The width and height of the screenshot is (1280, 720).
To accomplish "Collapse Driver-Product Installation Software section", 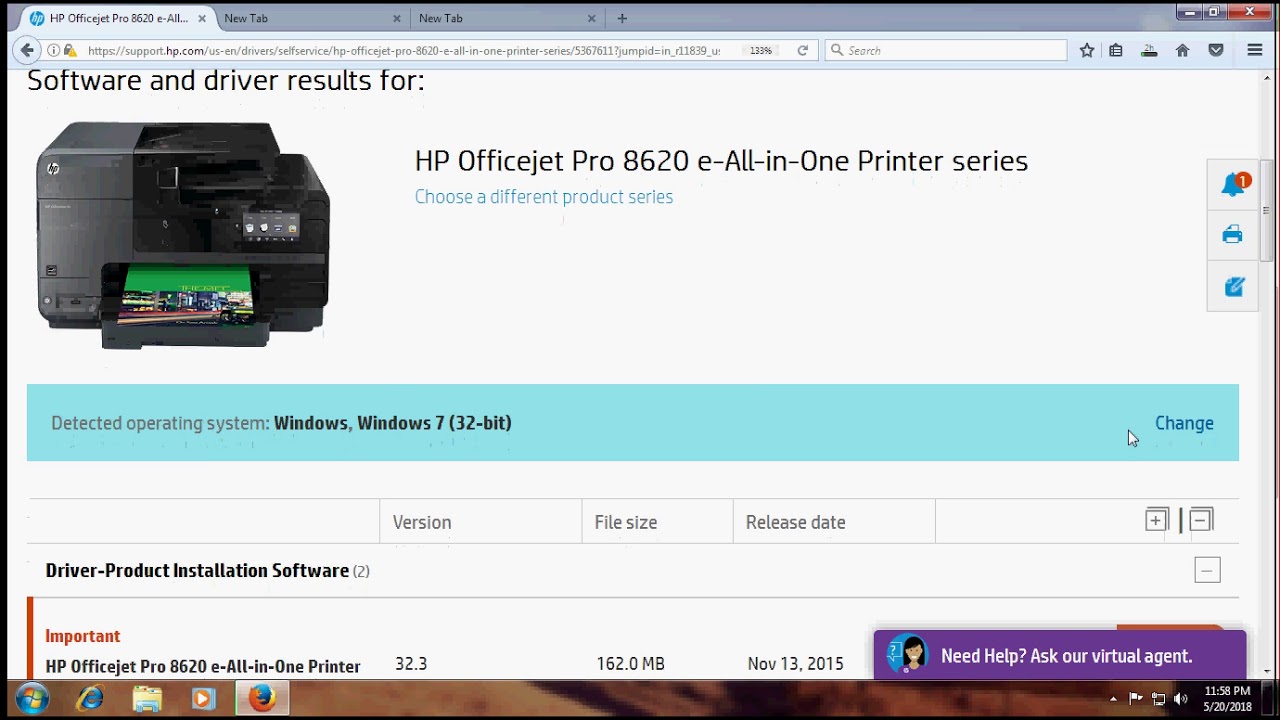I will (x=1207, y=571).
